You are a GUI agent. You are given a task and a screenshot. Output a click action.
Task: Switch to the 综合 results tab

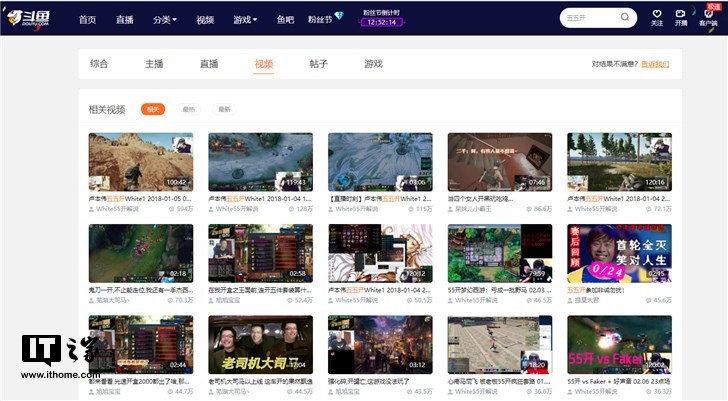click(99, 64)
